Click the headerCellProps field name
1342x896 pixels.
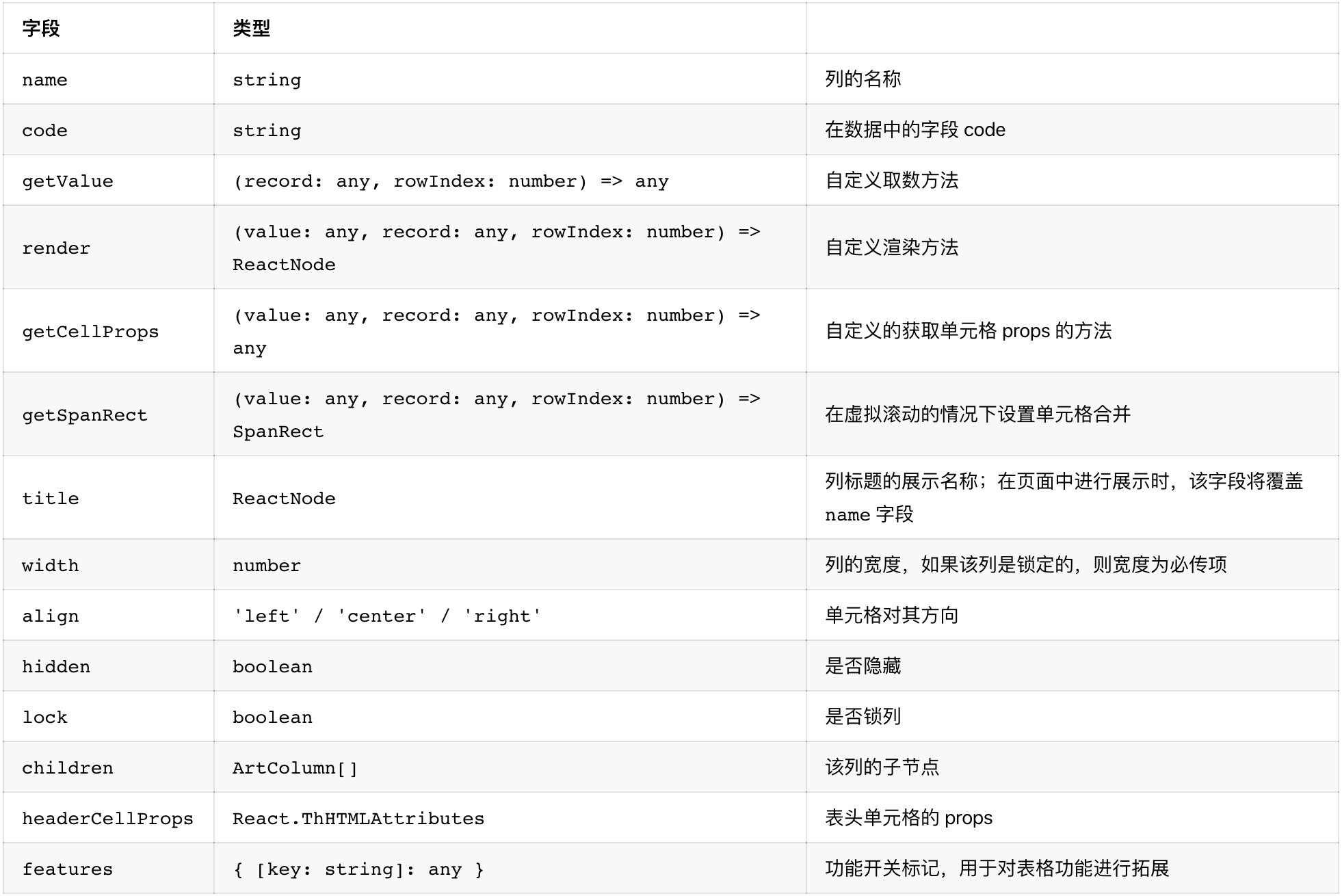click(x=107, y=818)
